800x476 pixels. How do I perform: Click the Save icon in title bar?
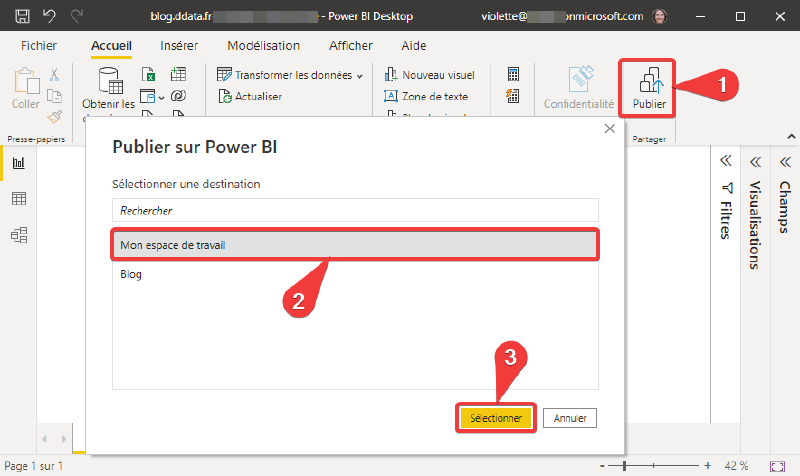click(x=22, y=16)
